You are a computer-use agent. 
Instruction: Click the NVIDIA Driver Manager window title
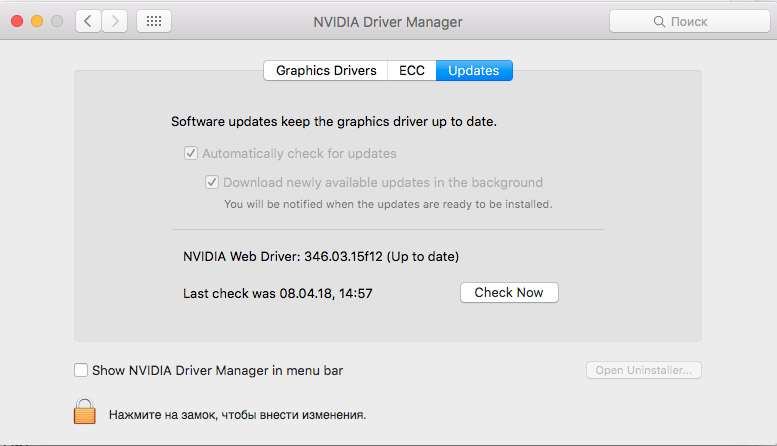(388, 22)
